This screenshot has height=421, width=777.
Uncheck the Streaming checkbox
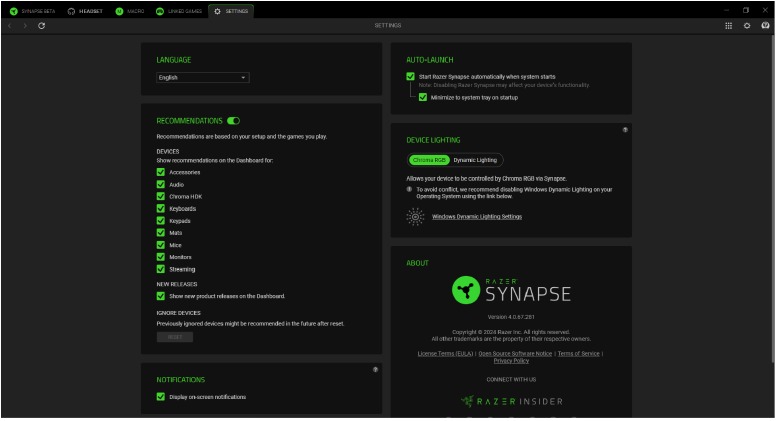pyautogui.click(x=161, y=269)
